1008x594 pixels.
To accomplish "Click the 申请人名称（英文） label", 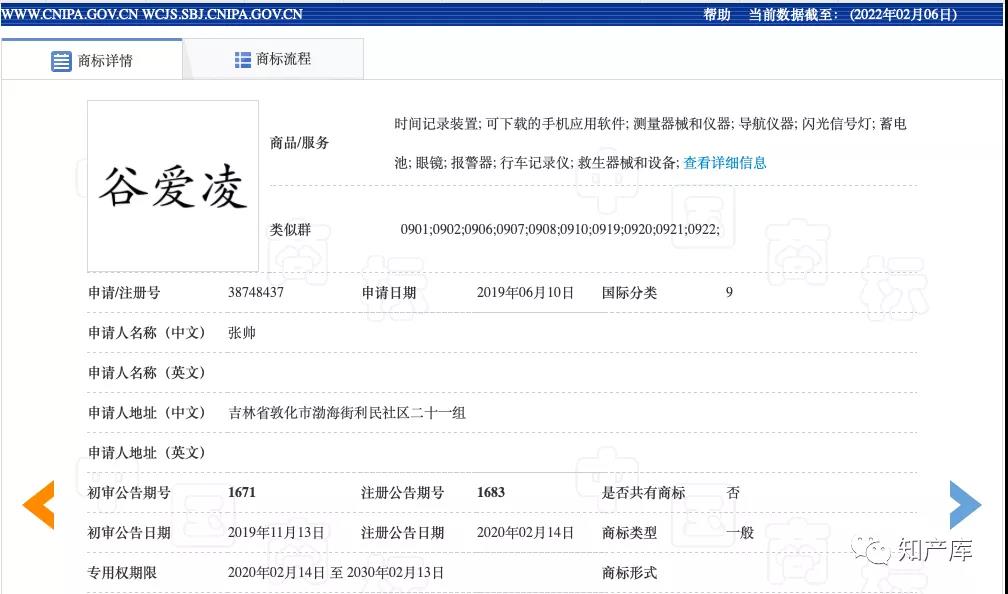I will tap(147, 372).
